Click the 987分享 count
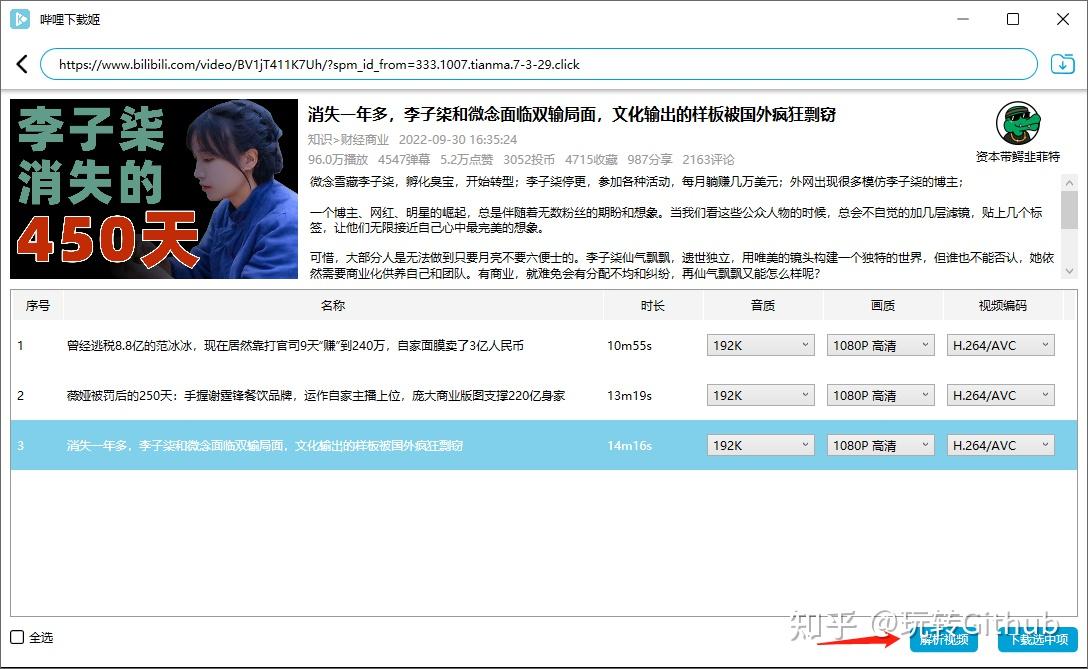Viewport: 1088px width, 669px height. pyautogui.click(x=649, y=160)
